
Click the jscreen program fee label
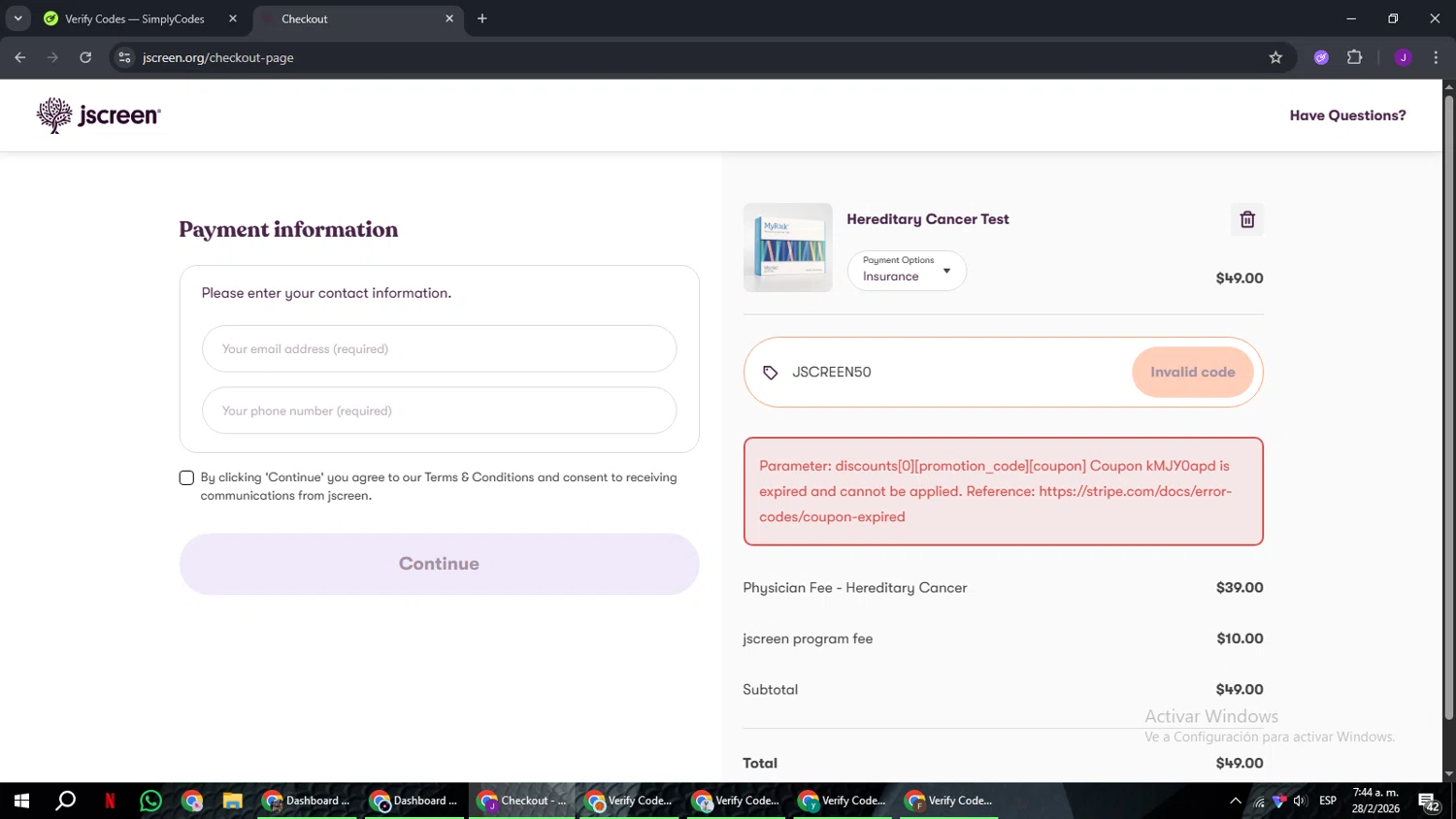808,639
